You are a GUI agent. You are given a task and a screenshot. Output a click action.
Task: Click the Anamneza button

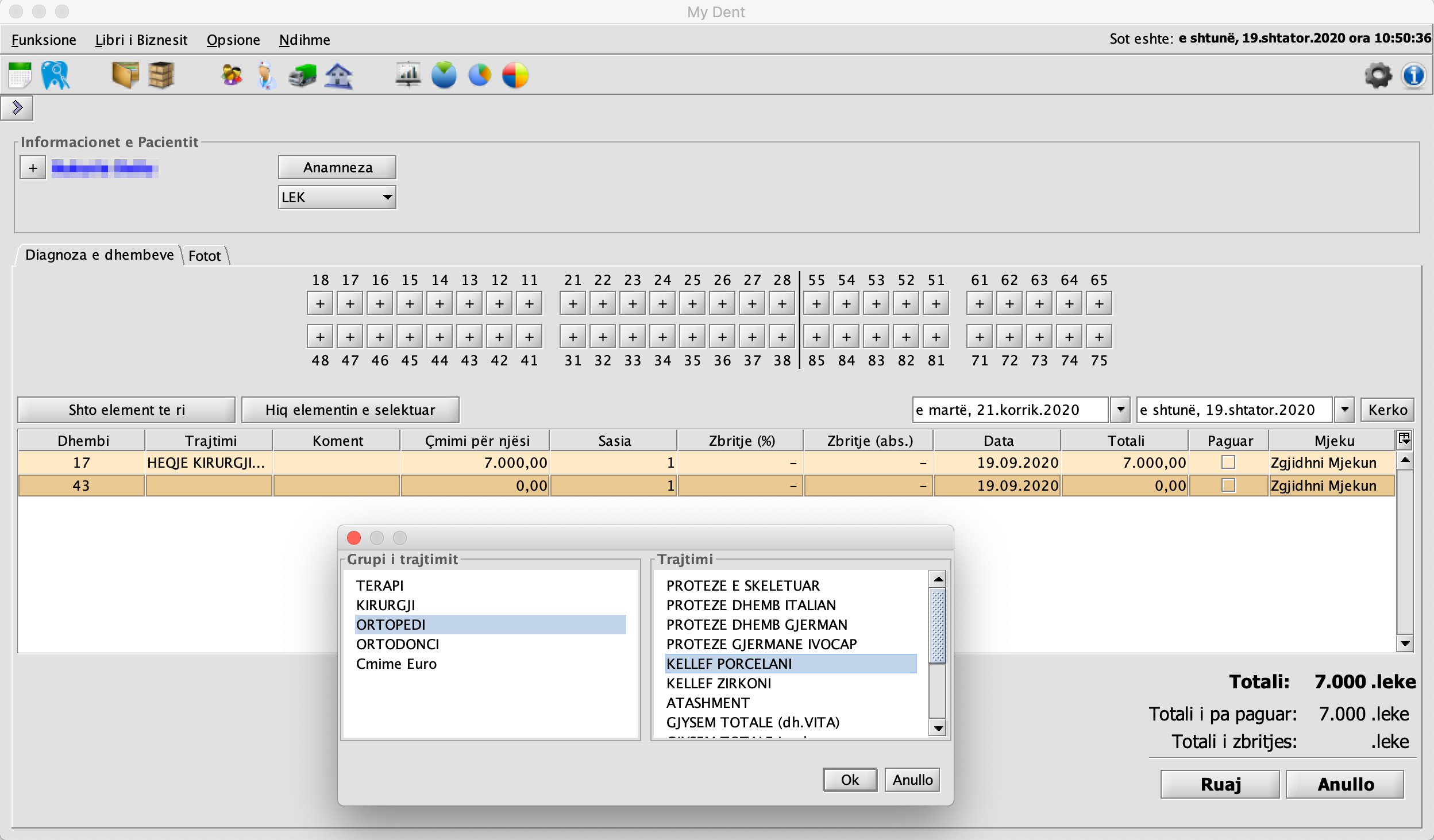pyautogui.click(x=337, y=167)
